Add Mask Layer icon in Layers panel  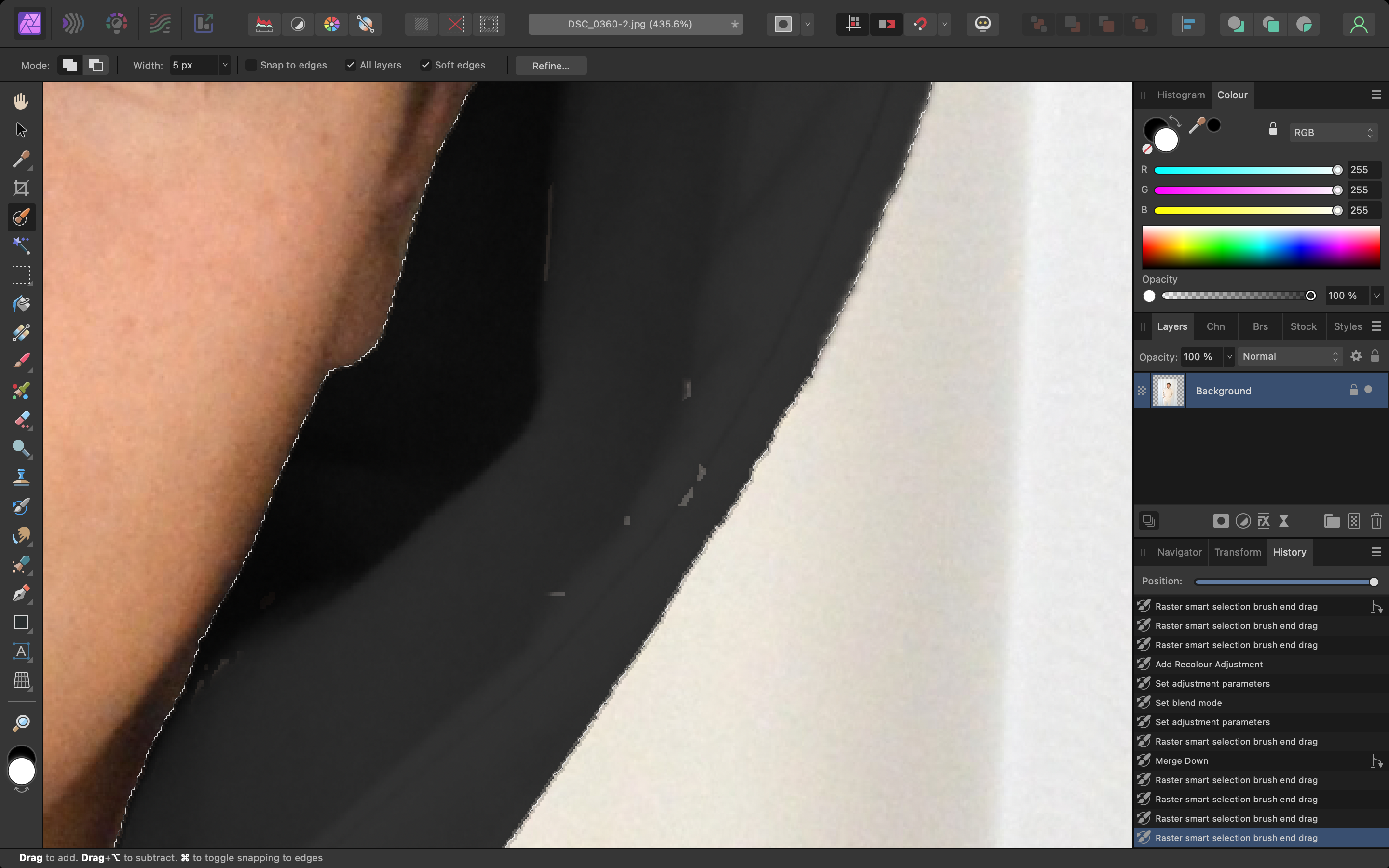coord(1221,521)
